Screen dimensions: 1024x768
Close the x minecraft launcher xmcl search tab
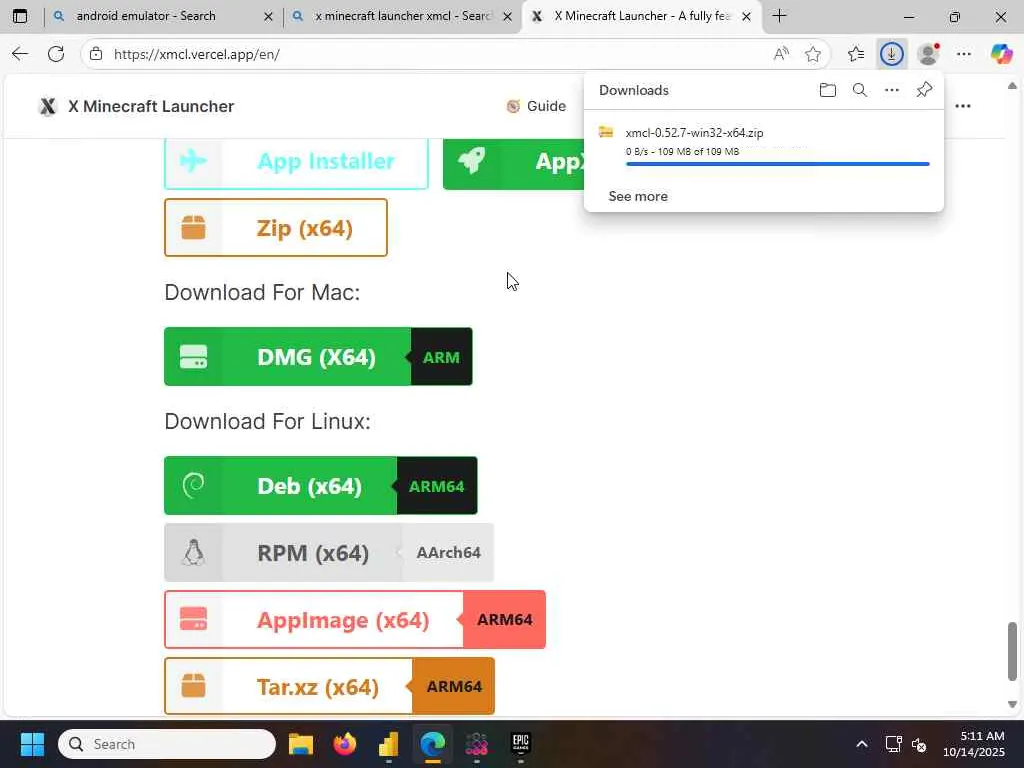point(507,17)
